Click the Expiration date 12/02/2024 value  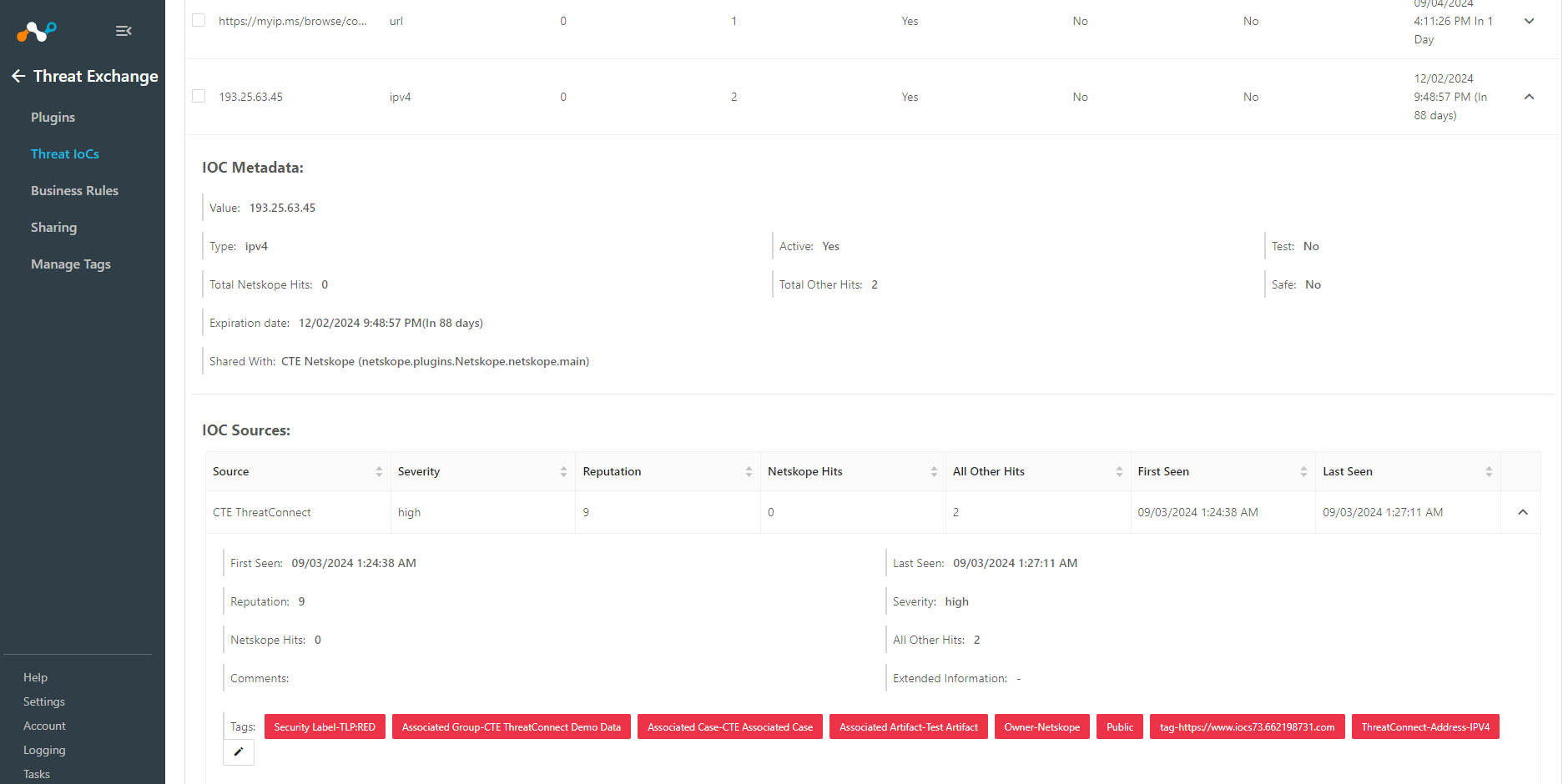[x=391, y=323]
